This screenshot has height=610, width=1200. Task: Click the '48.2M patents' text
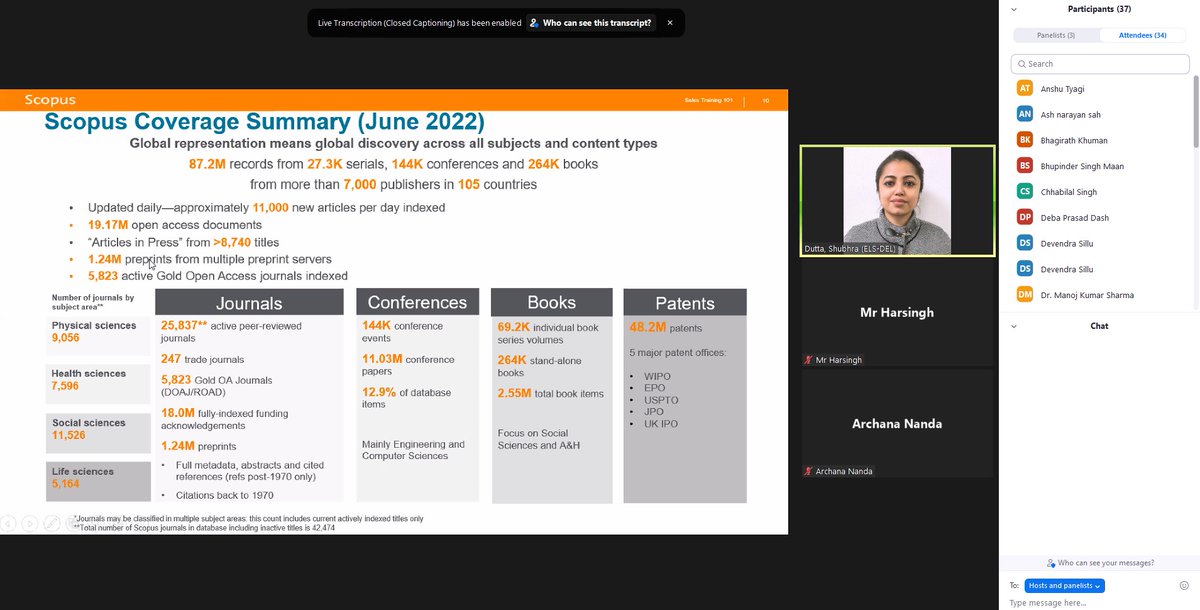[x=665, y=328]
